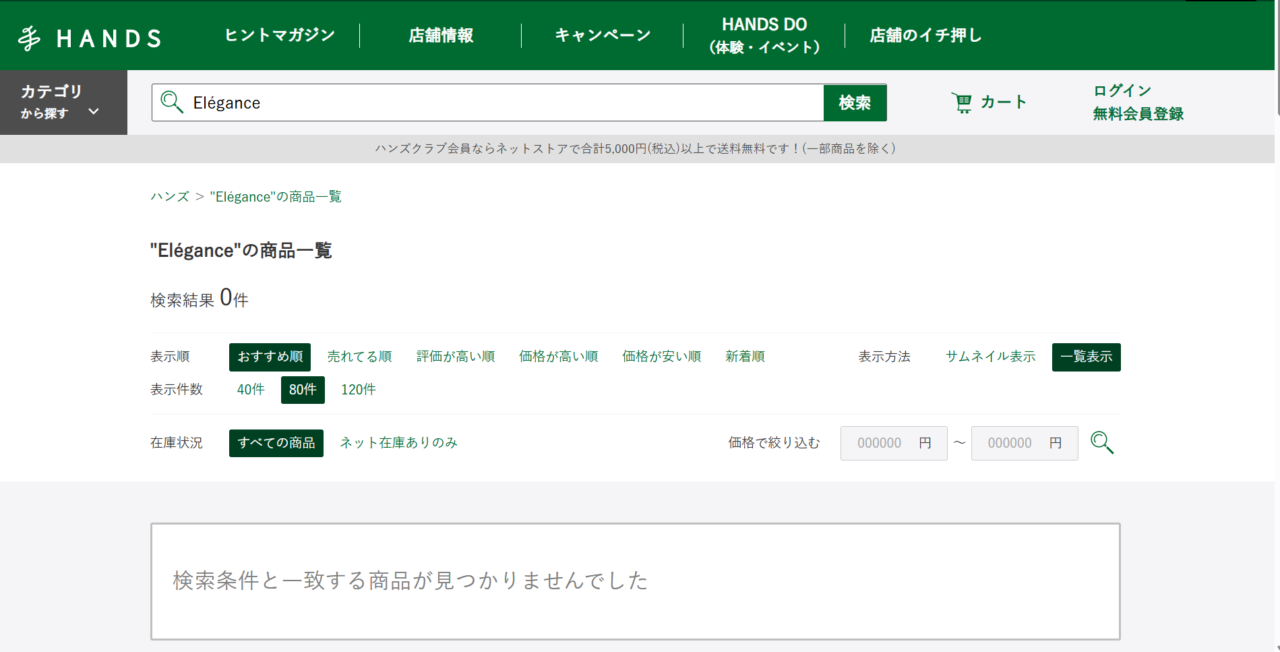This screenshot has width=1280, height=652.
Task: Go to ハンズ breadcrumb link
Action: click(x=170, y=197)
